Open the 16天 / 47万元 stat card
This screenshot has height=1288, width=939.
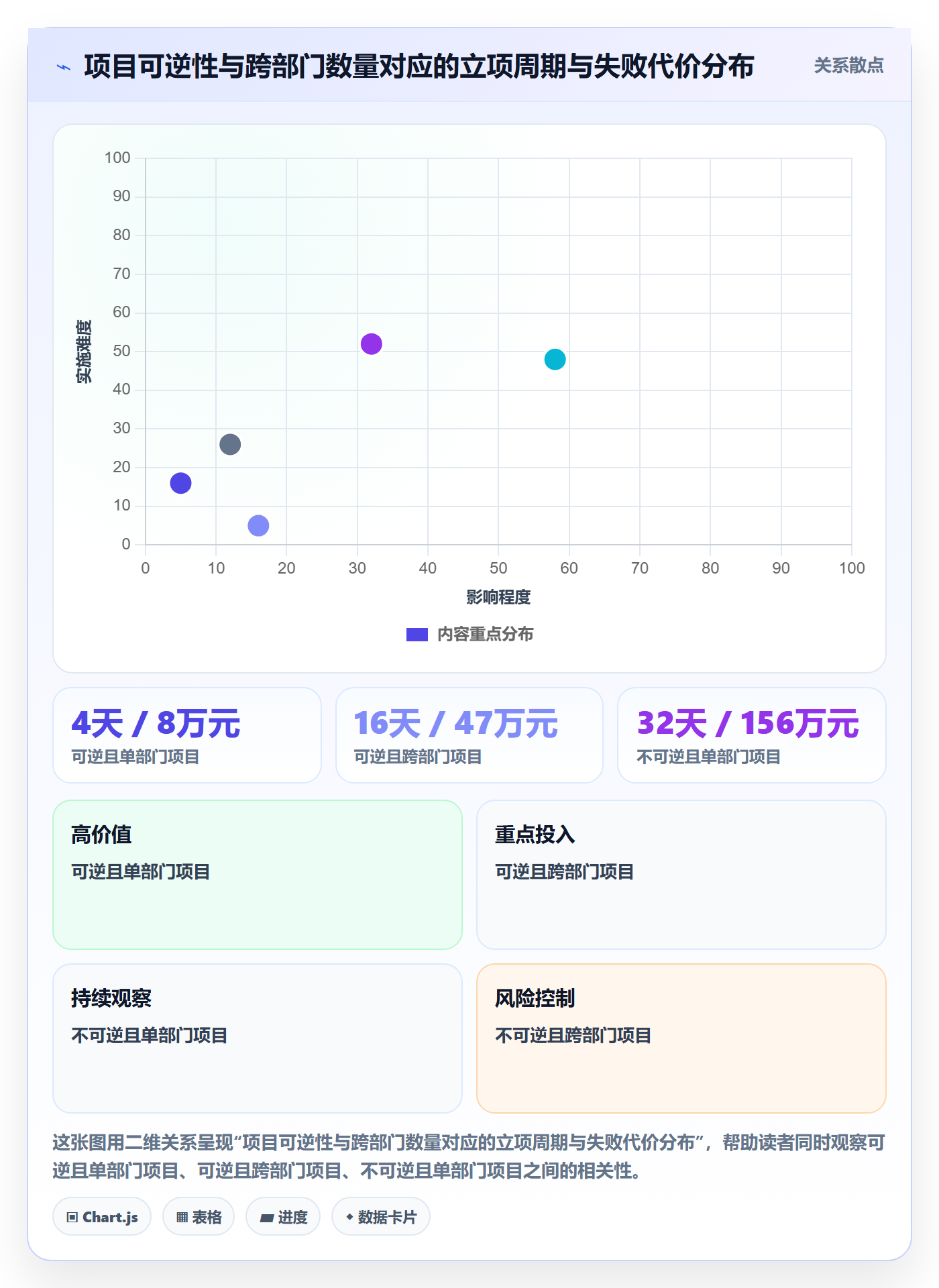[x=469, y=735]
